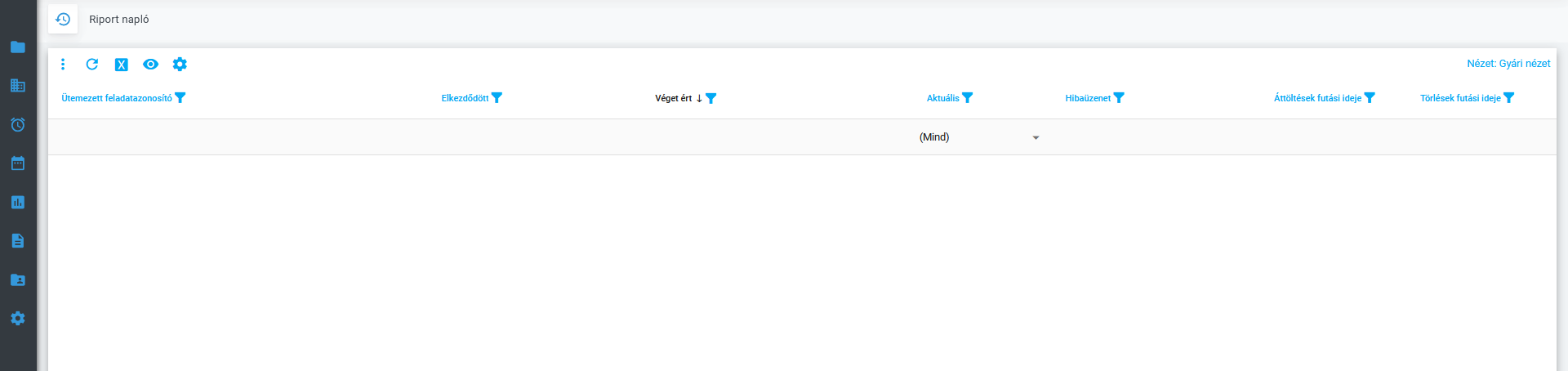Open the alarm clock icon in sidebar
Viewport: 1568px width, 371px height.
pyautogui.click(x=18, y=124)
